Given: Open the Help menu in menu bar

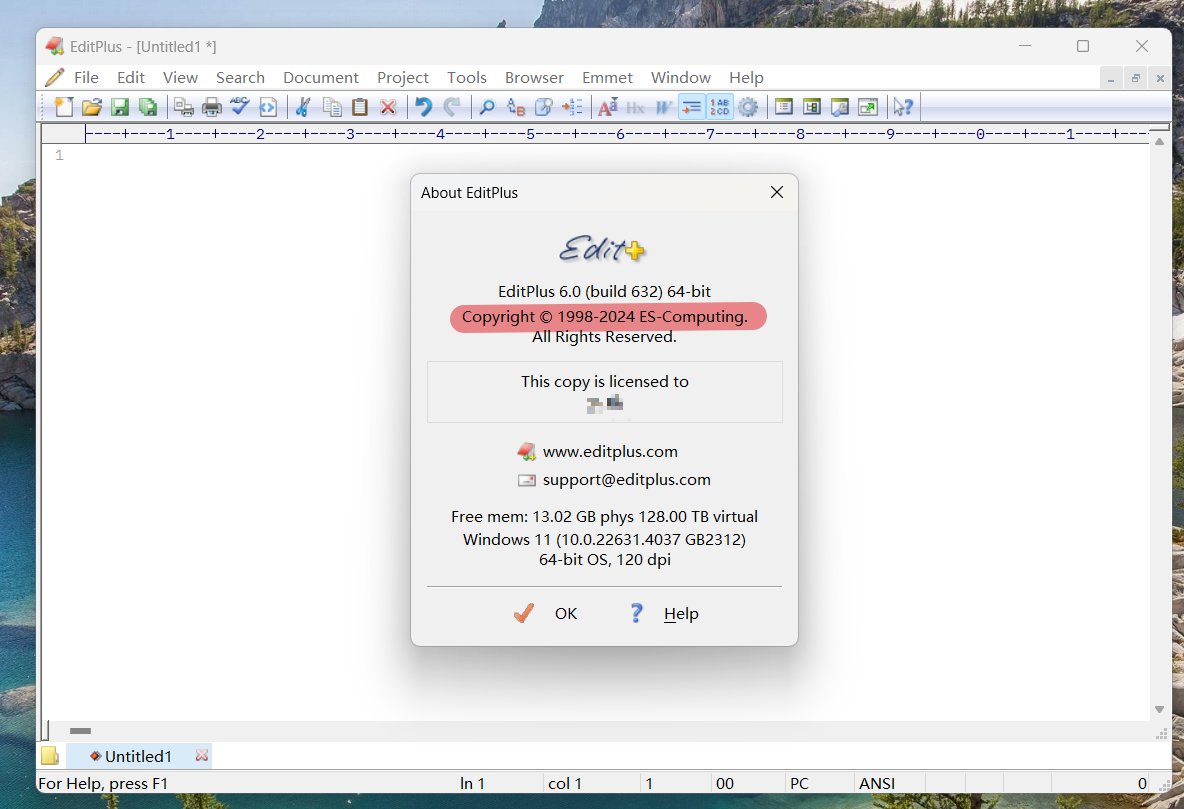Looking at the screenshot, I should 746,77.
